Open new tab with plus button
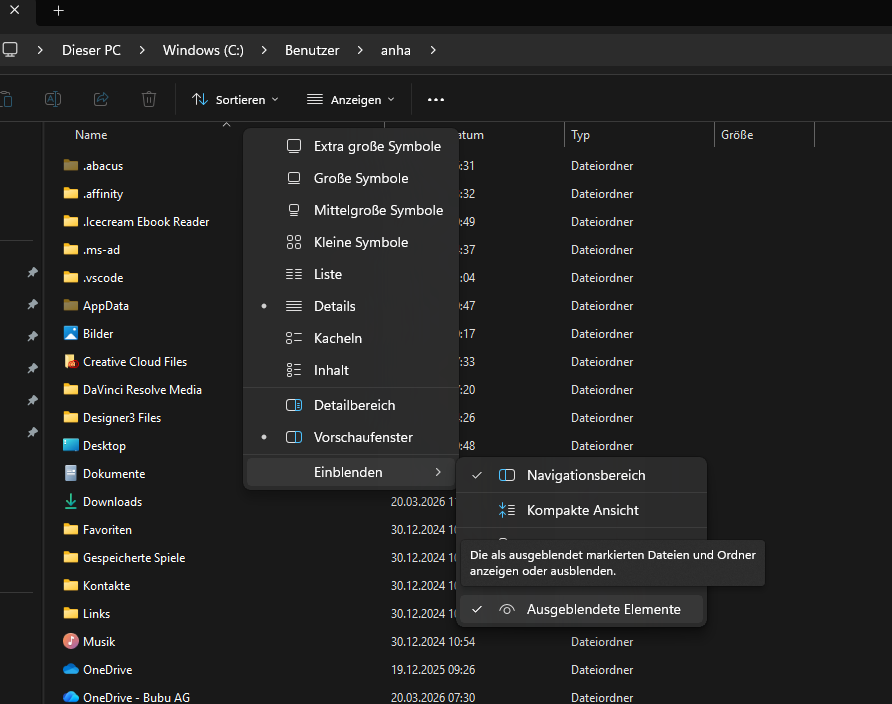 (x=58, y=10)
